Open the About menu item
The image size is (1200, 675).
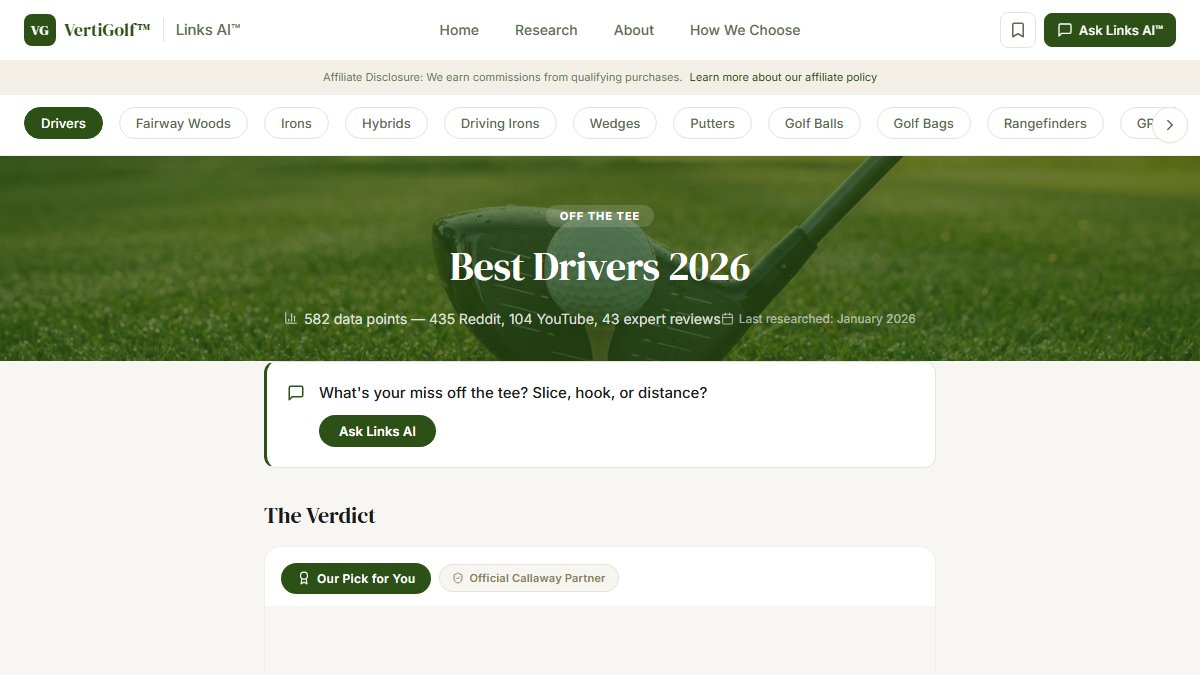tap(634, 30)
